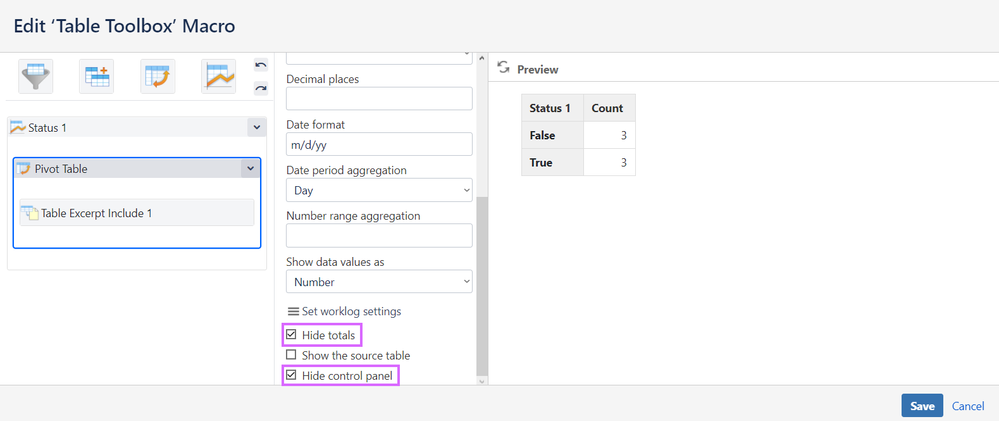This screenshot has width=999, height=421.
Task: Click the settings panel scrollbar thumb
Action: (482, 286)
